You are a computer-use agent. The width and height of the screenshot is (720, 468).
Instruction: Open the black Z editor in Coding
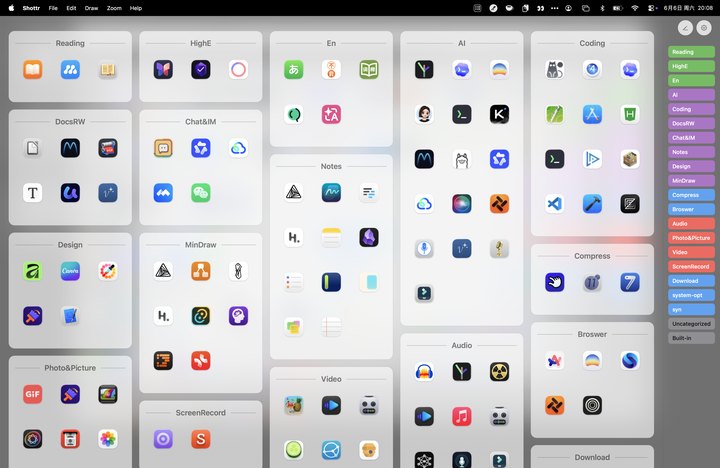pyautogui.click(x=630, y=204)
